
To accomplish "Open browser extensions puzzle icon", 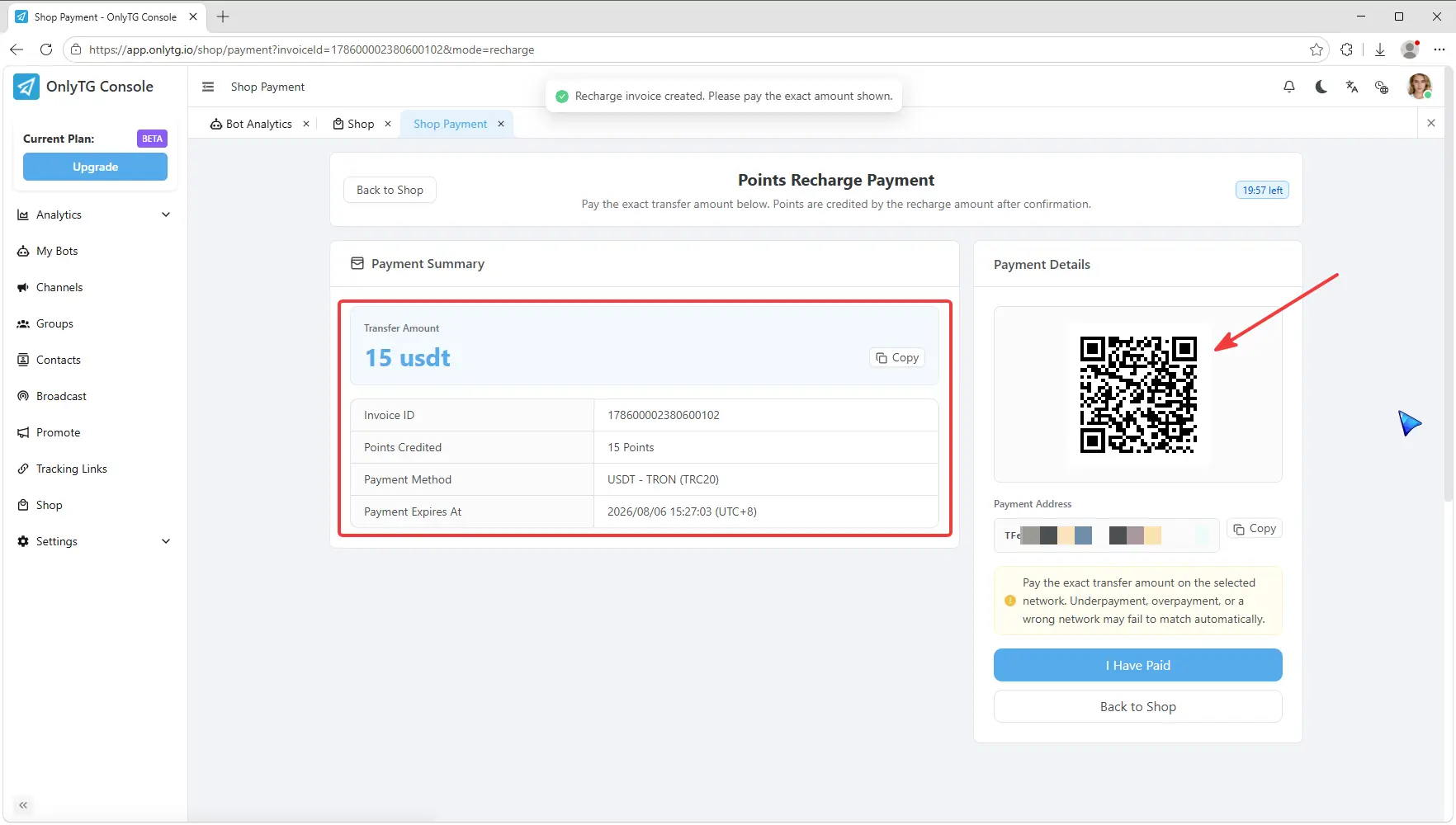I will [1347, 49].
